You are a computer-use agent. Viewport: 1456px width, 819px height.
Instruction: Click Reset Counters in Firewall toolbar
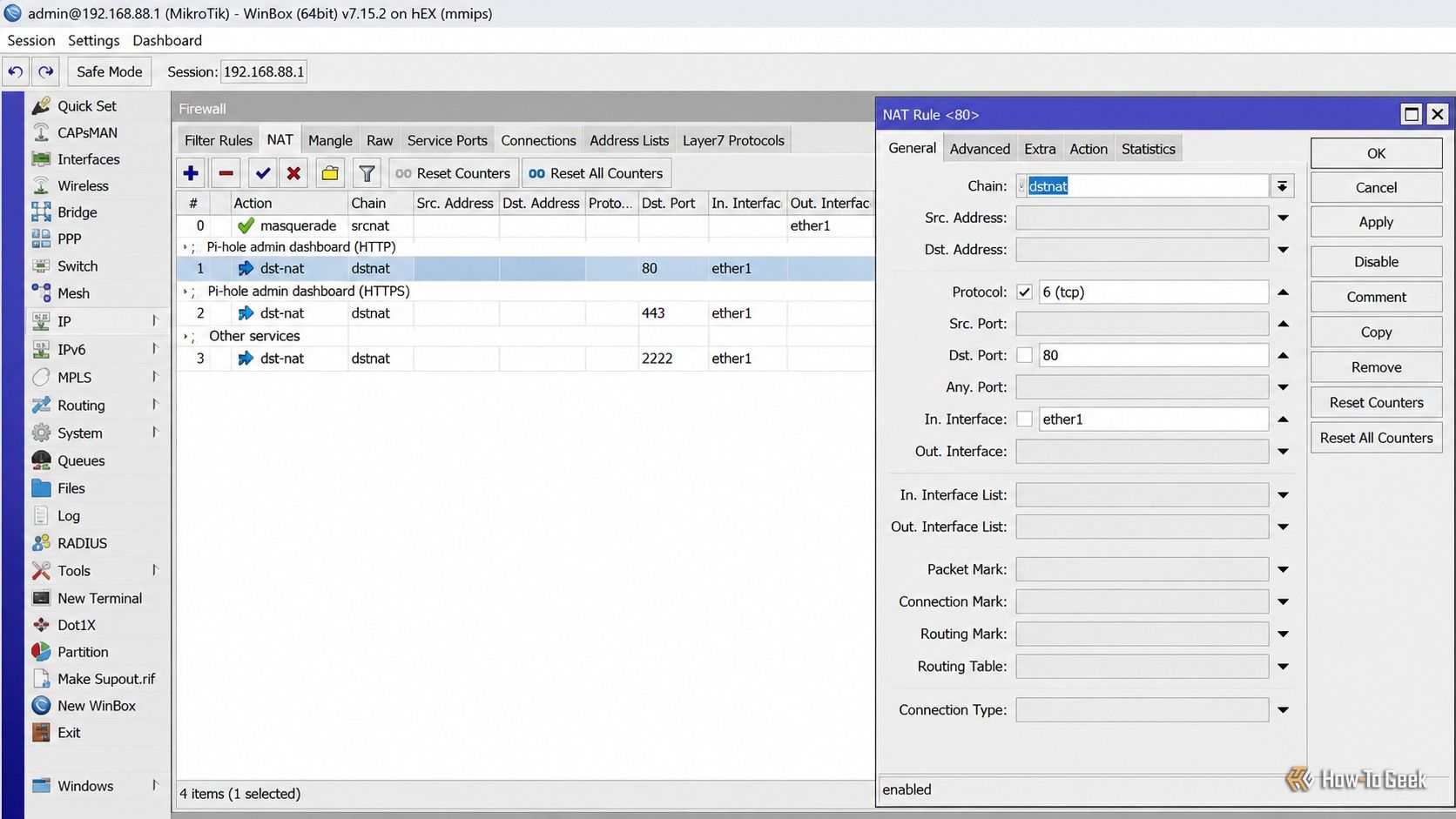coord(453,173)
